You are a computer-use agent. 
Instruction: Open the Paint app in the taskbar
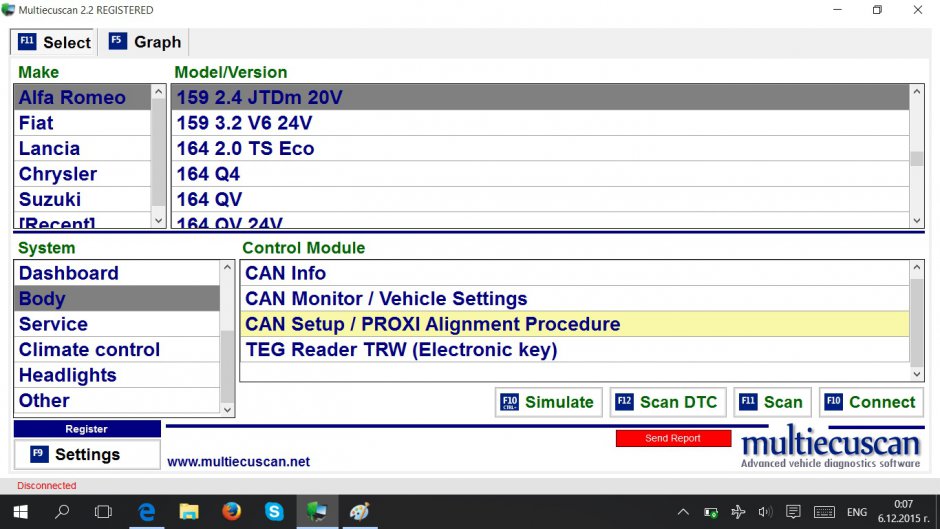359,511
